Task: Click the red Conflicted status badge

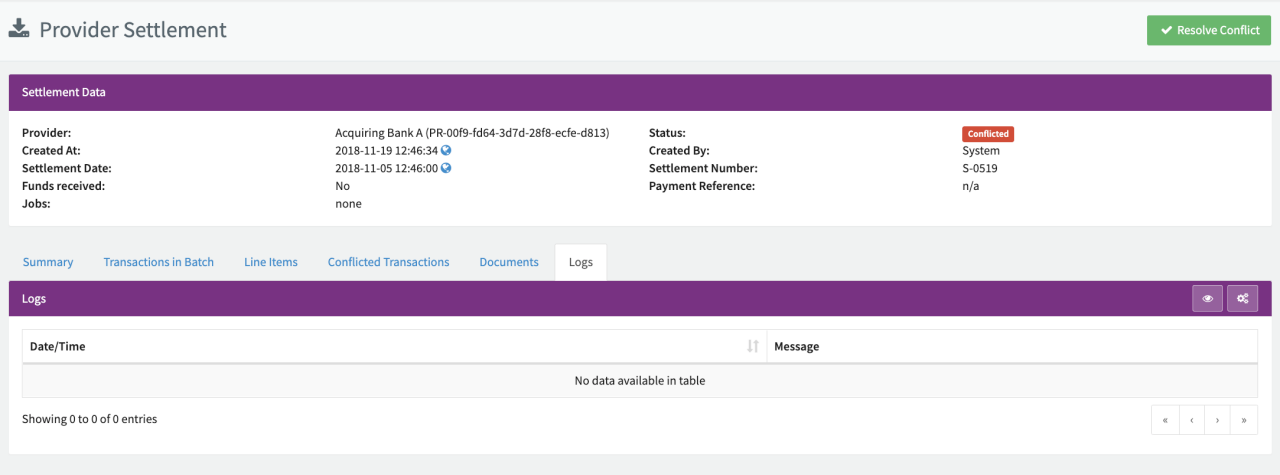Action: pos(987,134)
